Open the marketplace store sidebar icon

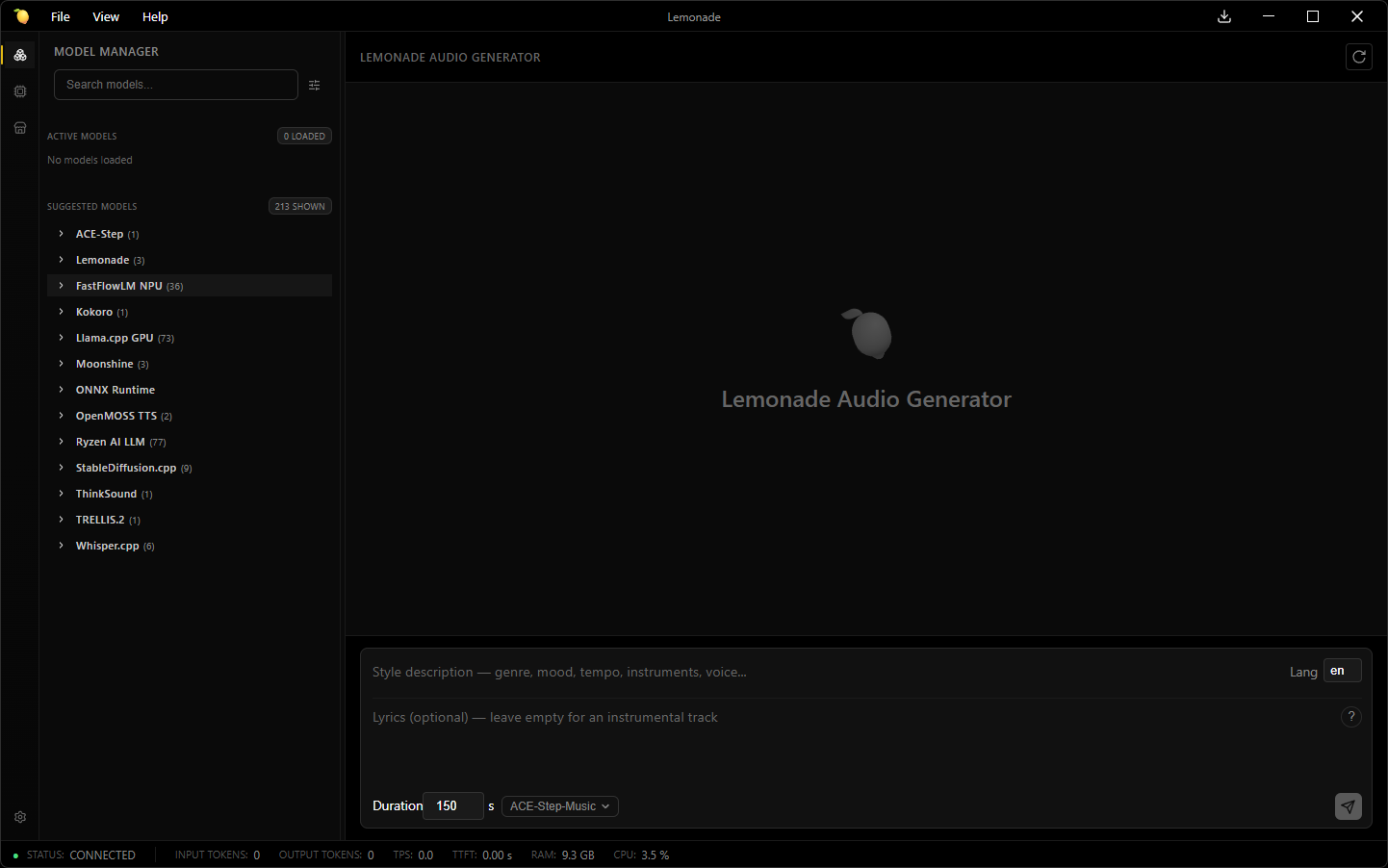(x=20, y=128)
